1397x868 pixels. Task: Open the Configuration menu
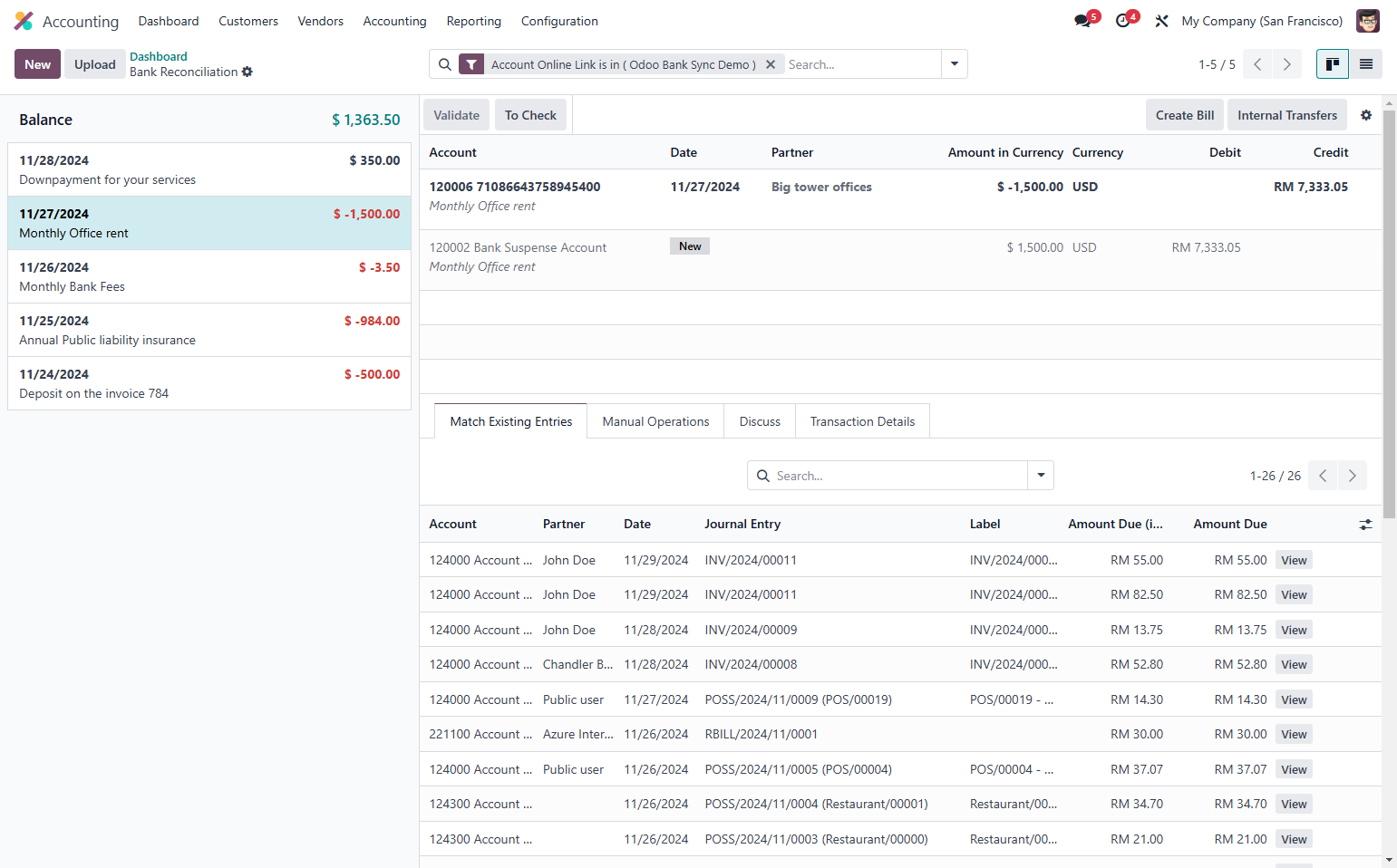(x=559, y=21)
